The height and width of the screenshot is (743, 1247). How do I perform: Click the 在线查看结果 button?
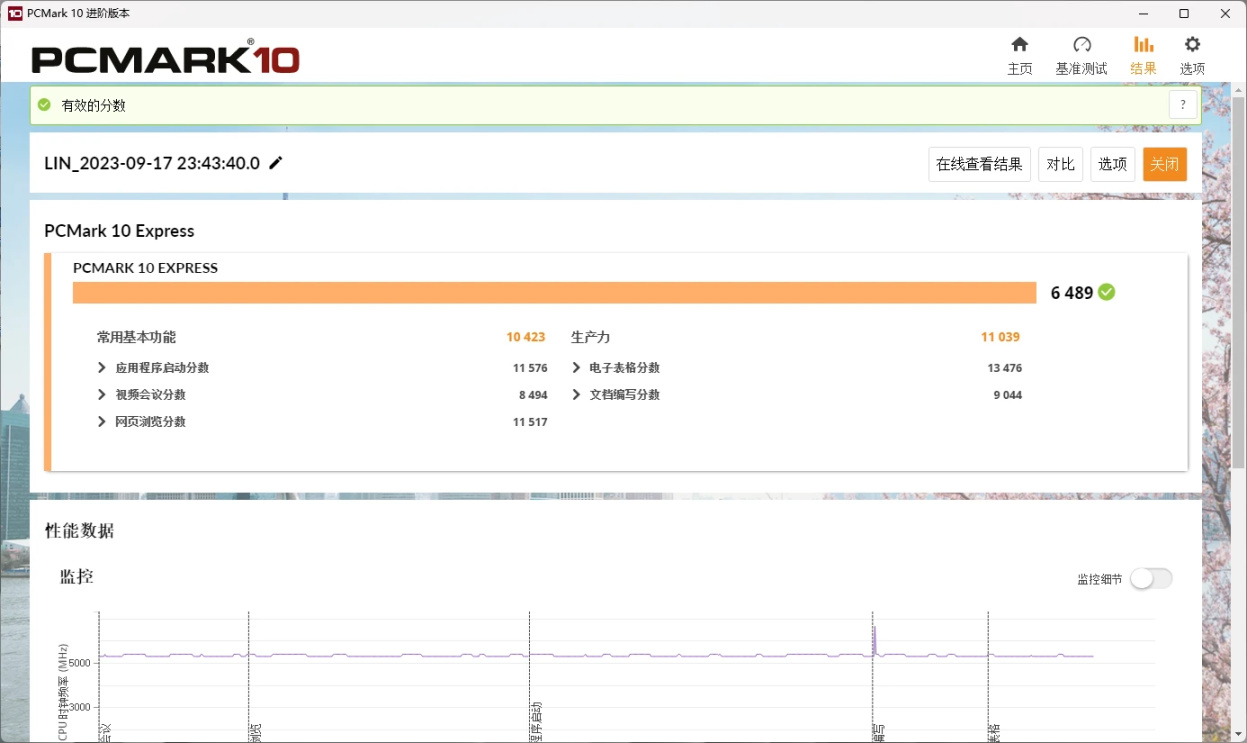tap(979, 164)
